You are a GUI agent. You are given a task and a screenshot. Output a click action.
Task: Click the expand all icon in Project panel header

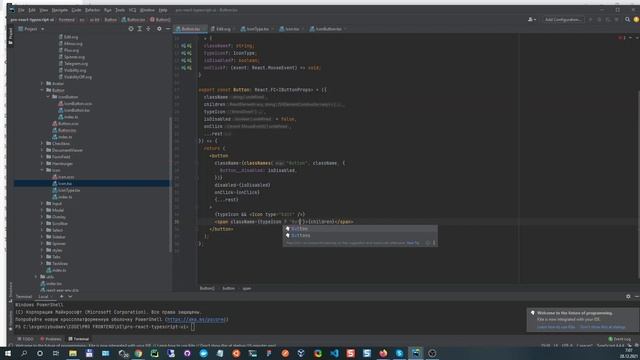click(x=140, y=29)
